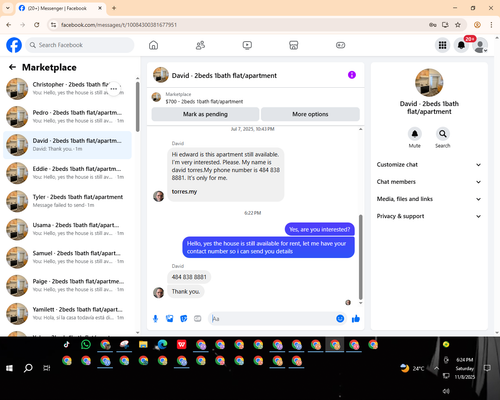
Task: Click the chat messages scrollbar
Action: coord(360,257)
